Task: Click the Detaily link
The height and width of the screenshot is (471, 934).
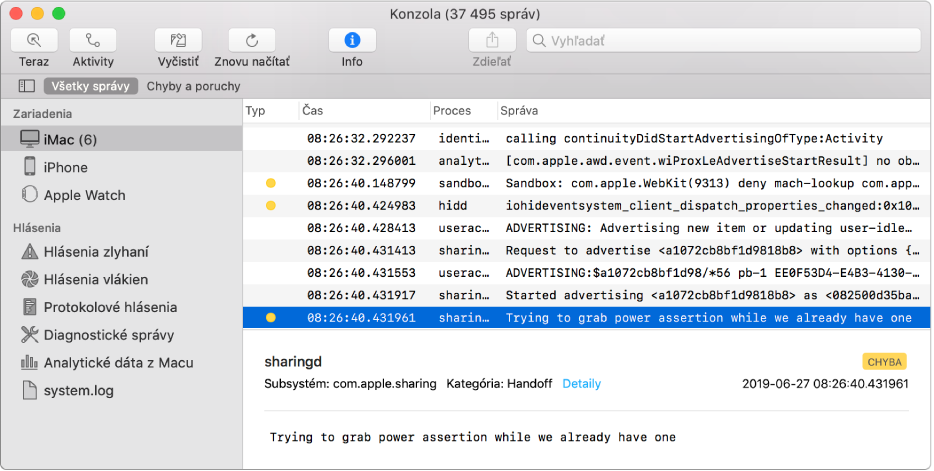Action: point(581,384)
